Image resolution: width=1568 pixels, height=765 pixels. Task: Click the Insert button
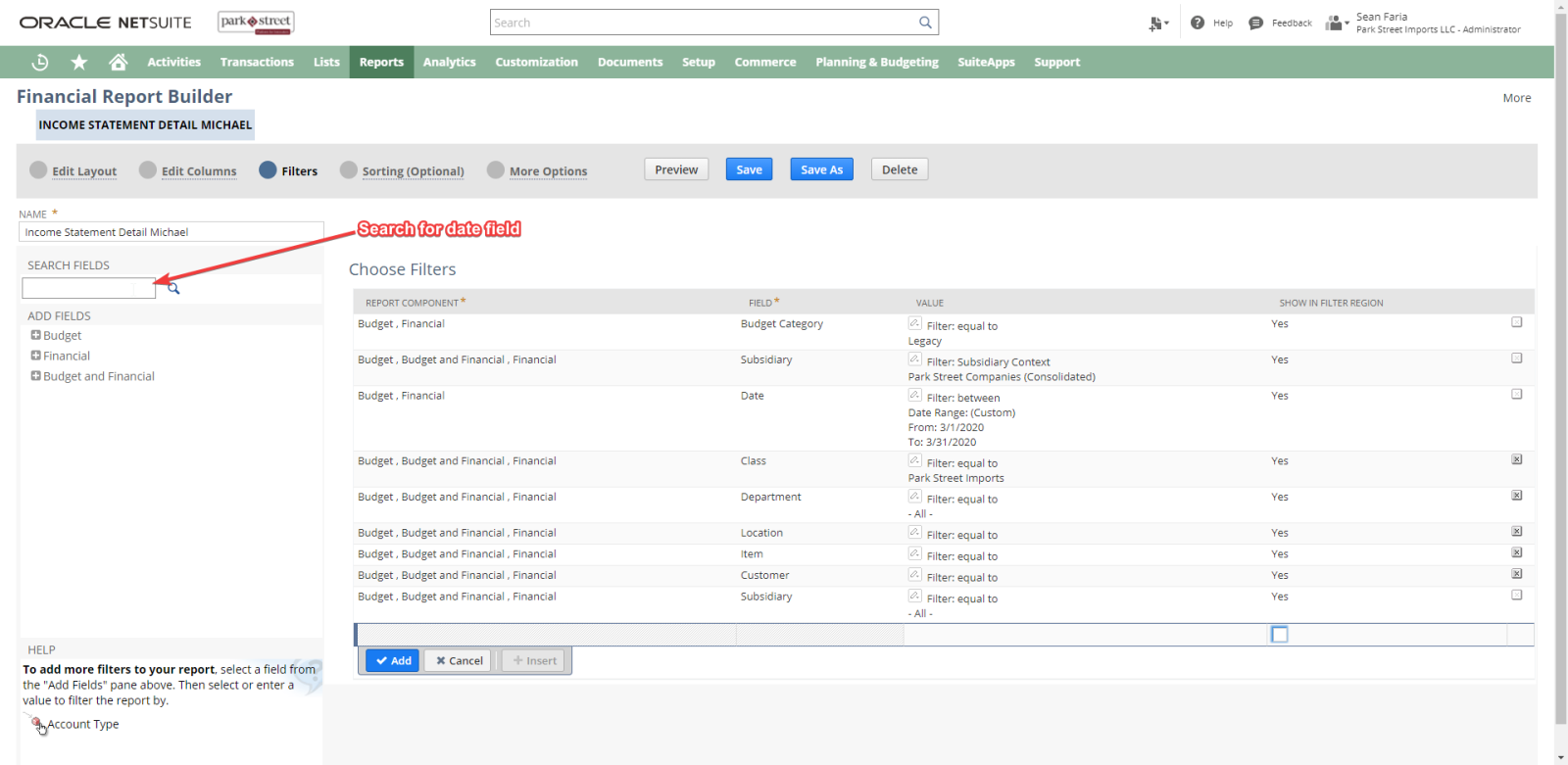tap(534, 661)
